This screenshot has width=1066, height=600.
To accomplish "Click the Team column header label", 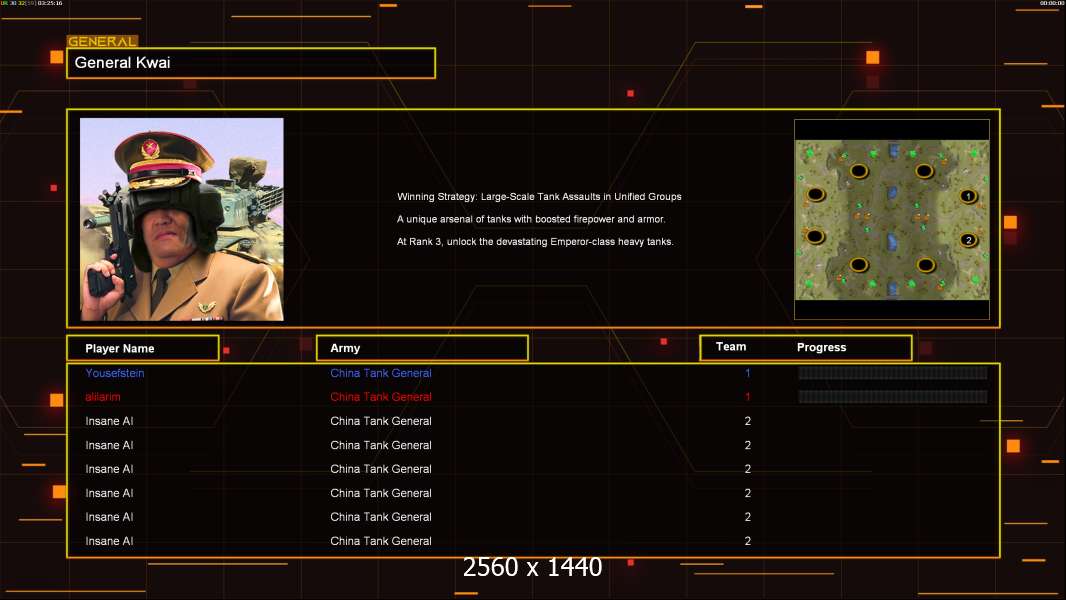I will point(731,347).
